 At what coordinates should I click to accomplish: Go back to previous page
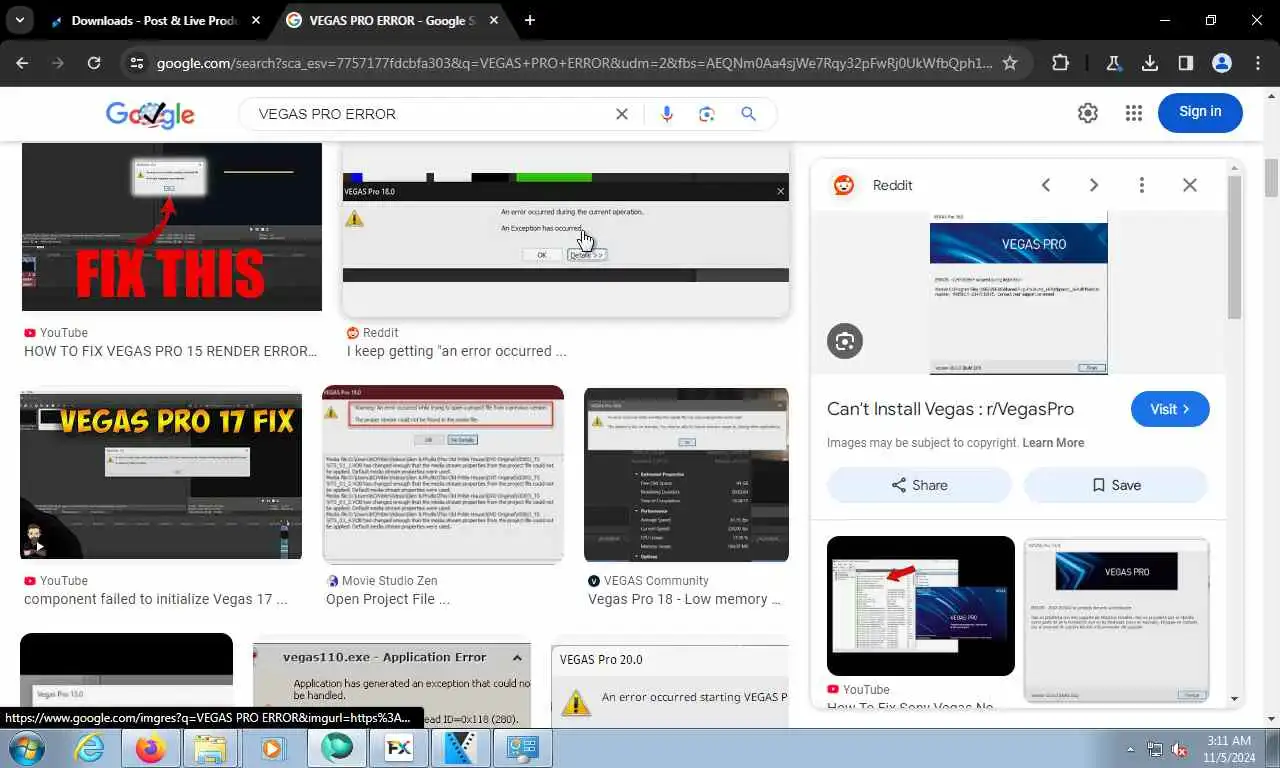click(22, 63)
